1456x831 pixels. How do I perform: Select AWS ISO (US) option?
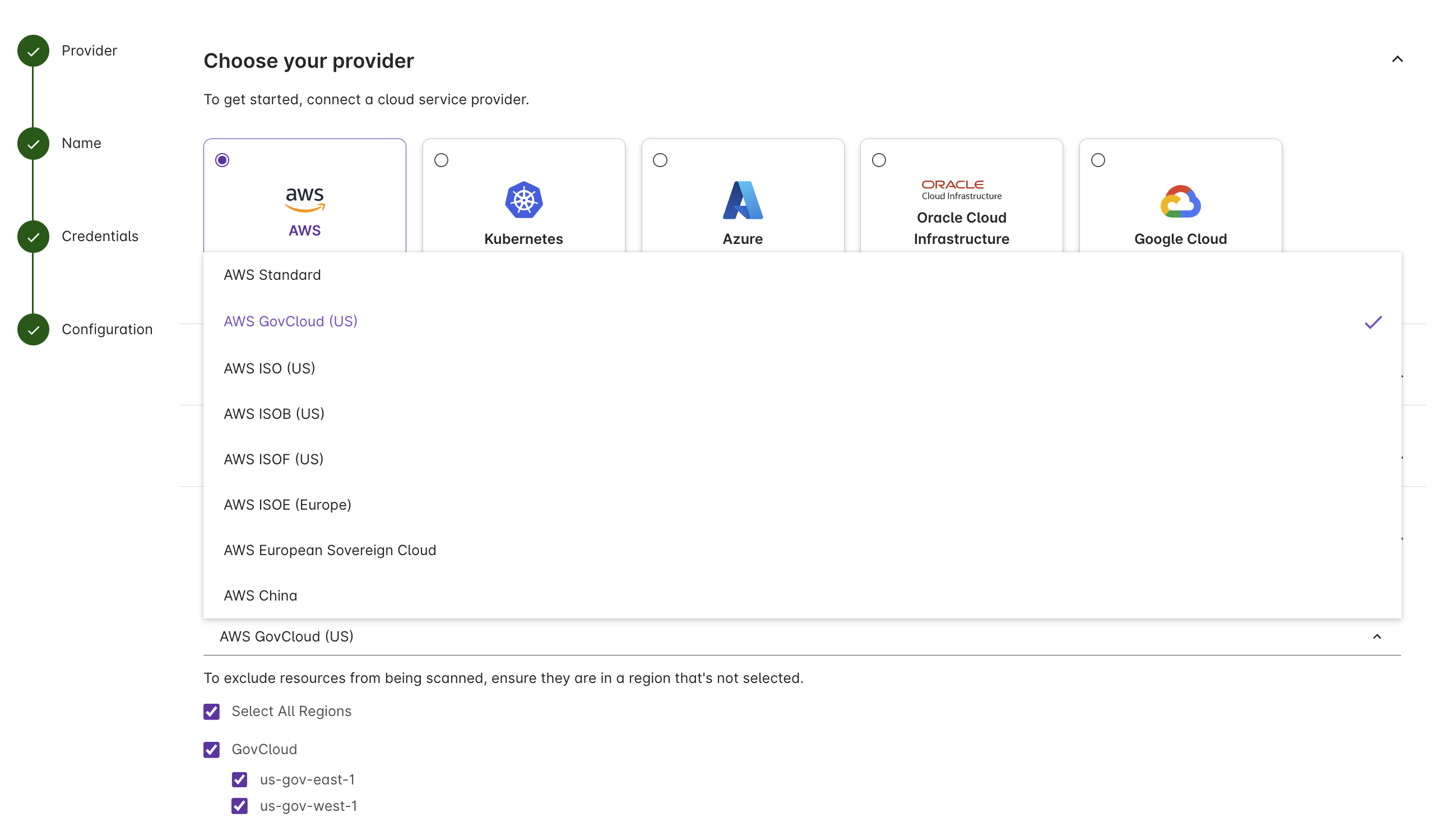click(269, 368)
